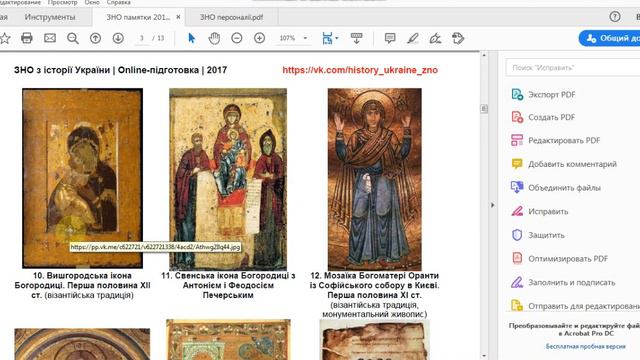
Task: Switch to ЗНО персоналії.pdf tab
Action: point(231,17)
